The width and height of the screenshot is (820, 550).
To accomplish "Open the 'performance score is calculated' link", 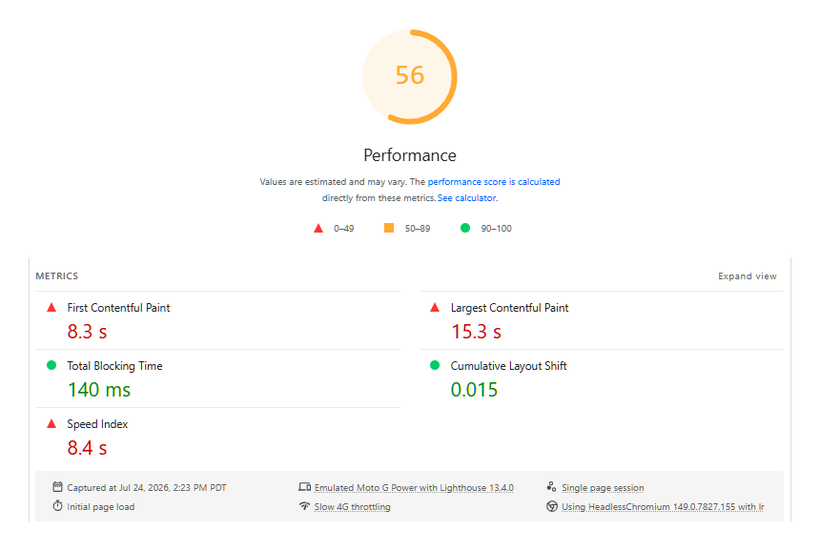I will [494, 182].
